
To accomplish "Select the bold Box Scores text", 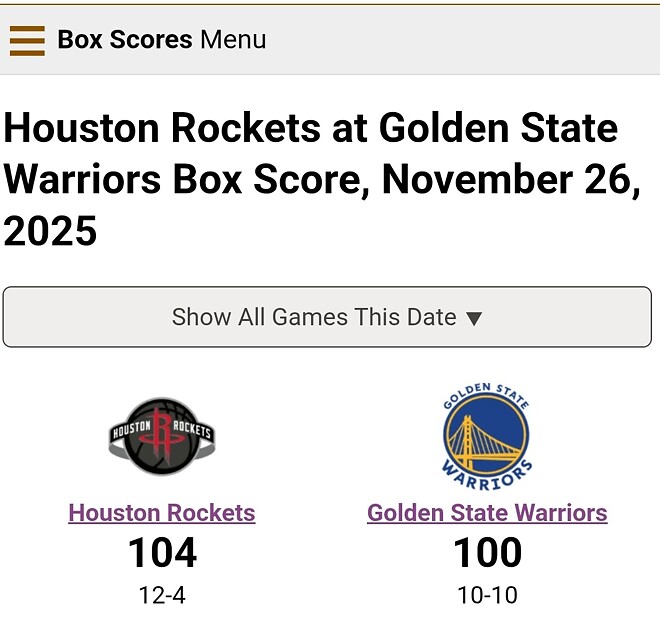I will (x=124, y=40).
